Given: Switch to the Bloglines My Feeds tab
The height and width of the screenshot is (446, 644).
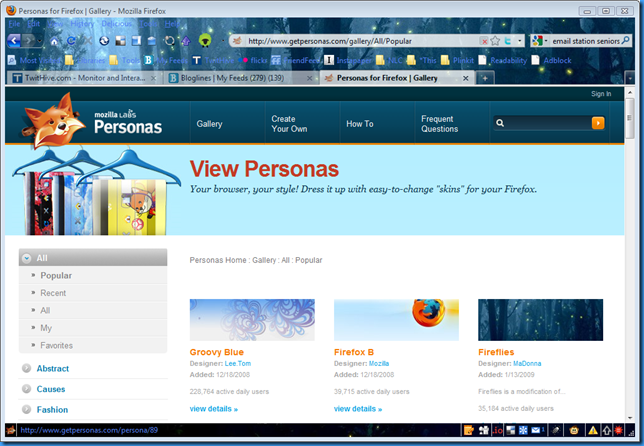Looking at the screenshot, I should coord(241,78).
